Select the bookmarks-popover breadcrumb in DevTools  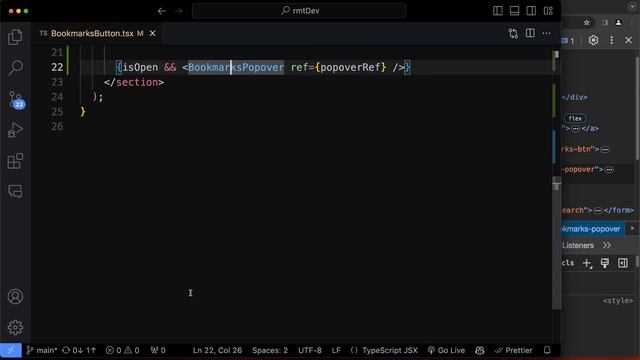[x=592, y=229]
